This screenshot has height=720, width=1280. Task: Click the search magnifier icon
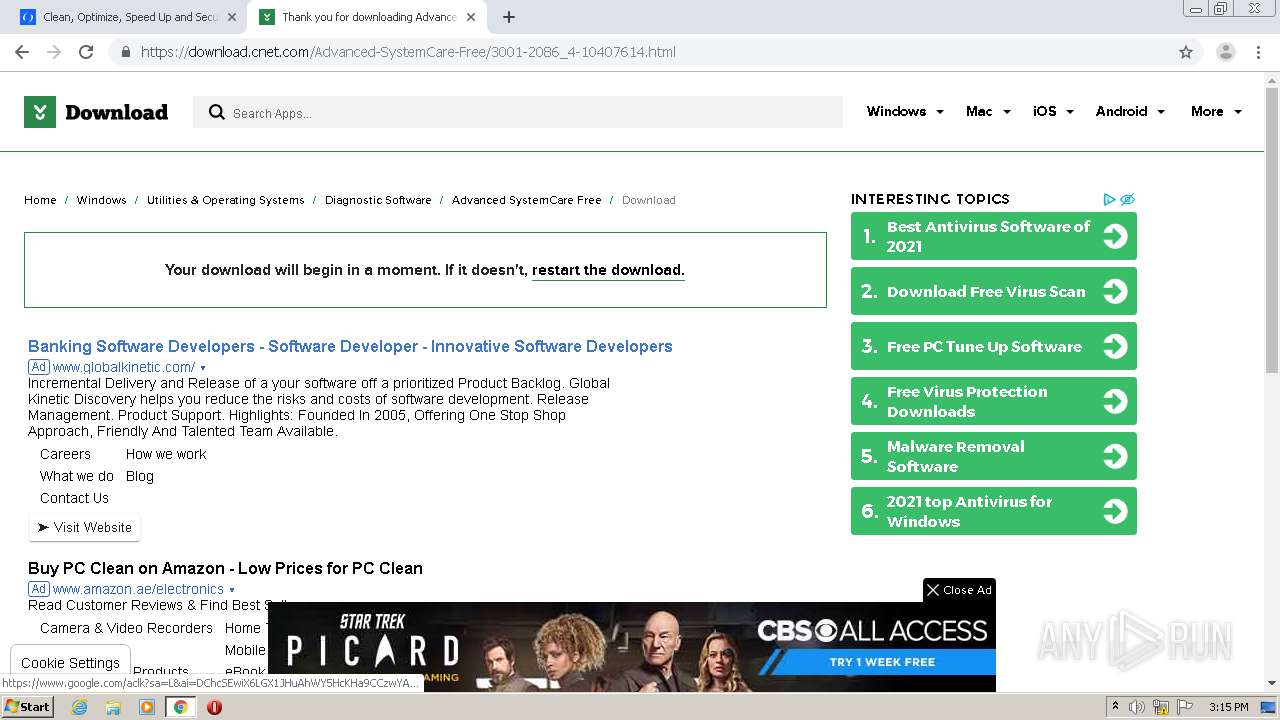[x=216, y=112]
